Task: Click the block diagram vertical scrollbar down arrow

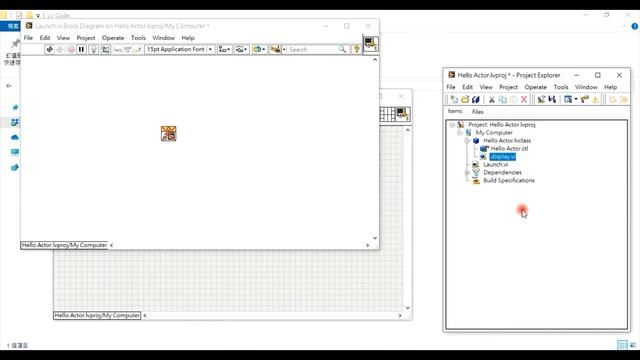Action: coord(375,238)
